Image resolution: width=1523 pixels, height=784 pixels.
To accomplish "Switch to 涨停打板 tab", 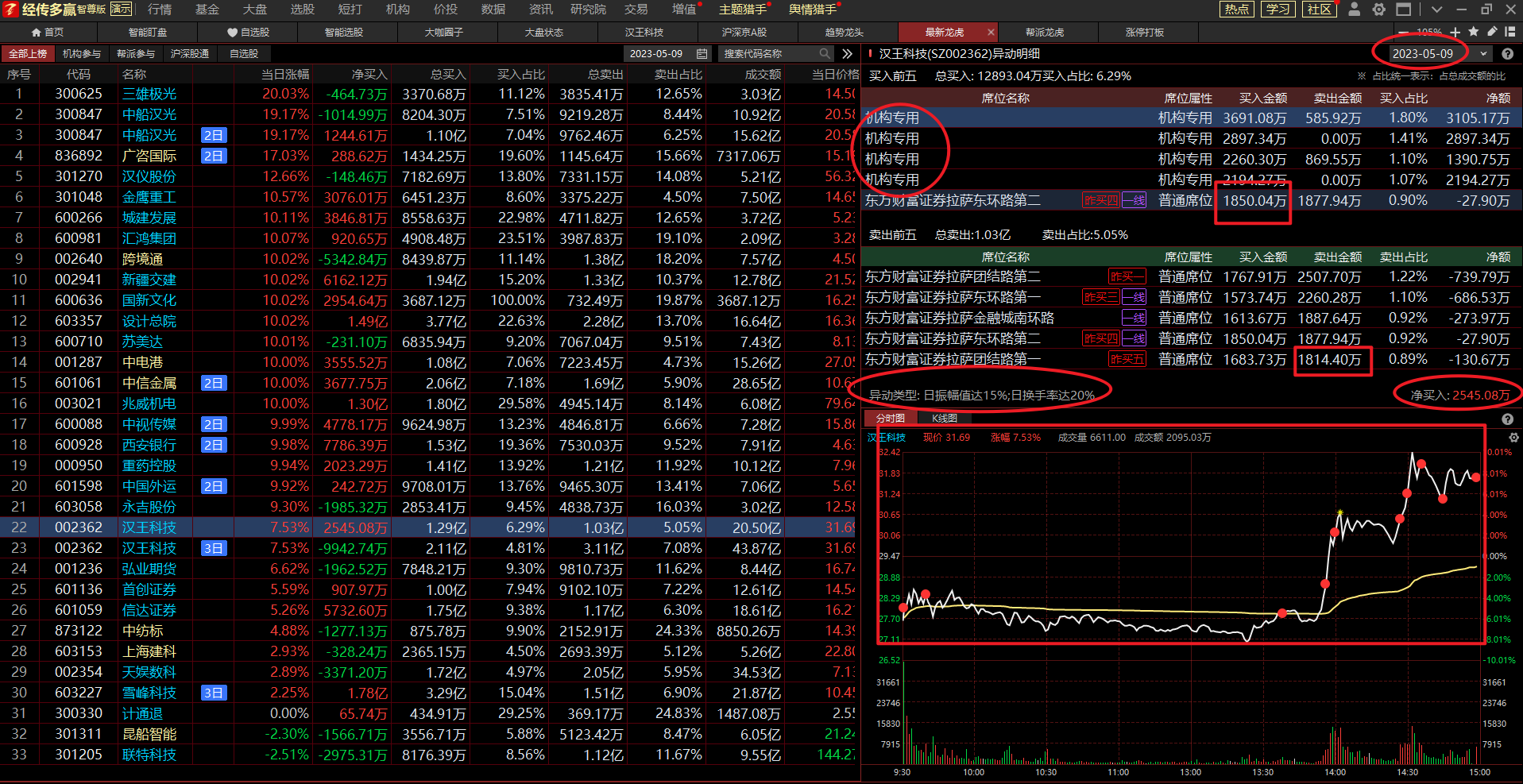I will click(1145, 32).
